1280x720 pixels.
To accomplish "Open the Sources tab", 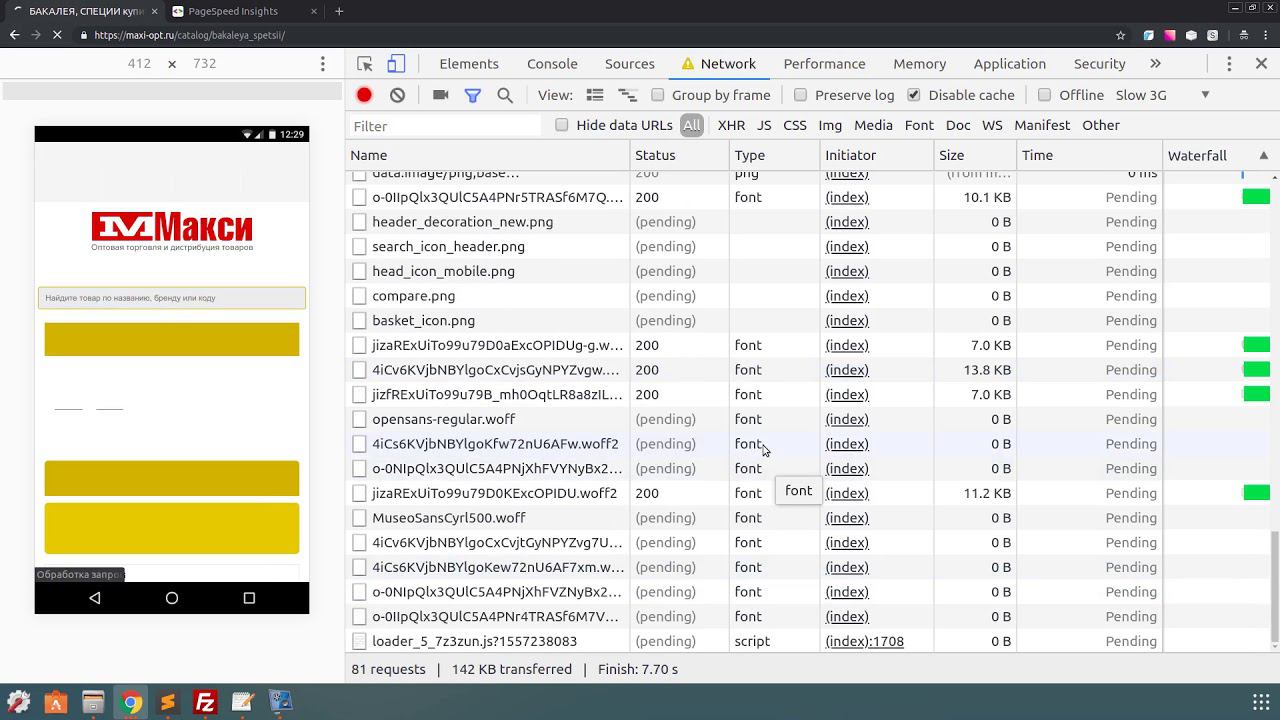I will point(630,64).
